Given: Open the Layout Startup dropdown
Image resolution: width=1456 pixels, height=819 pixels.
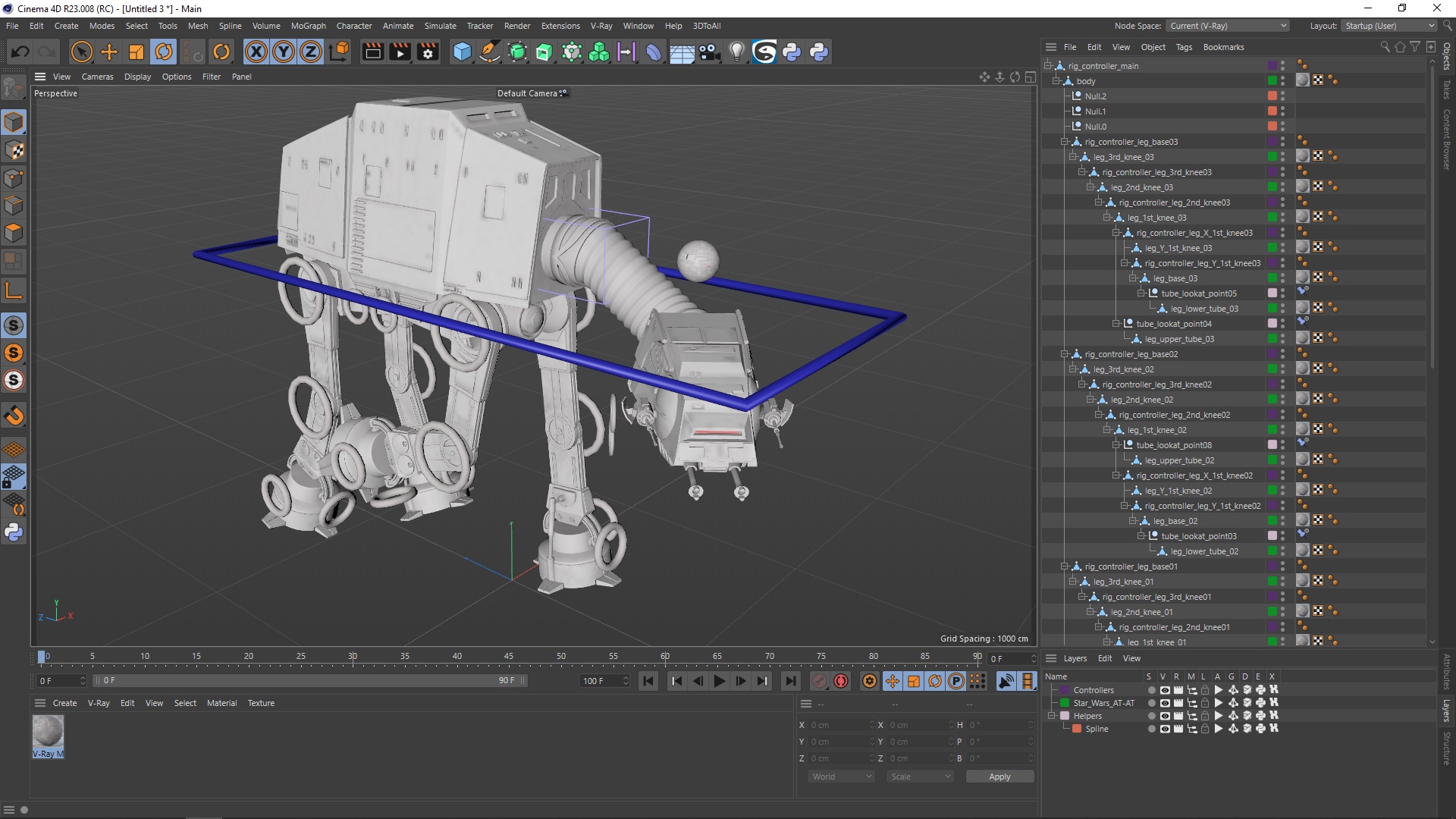Looking at the screenshot, I should [x=1389, y=26].
